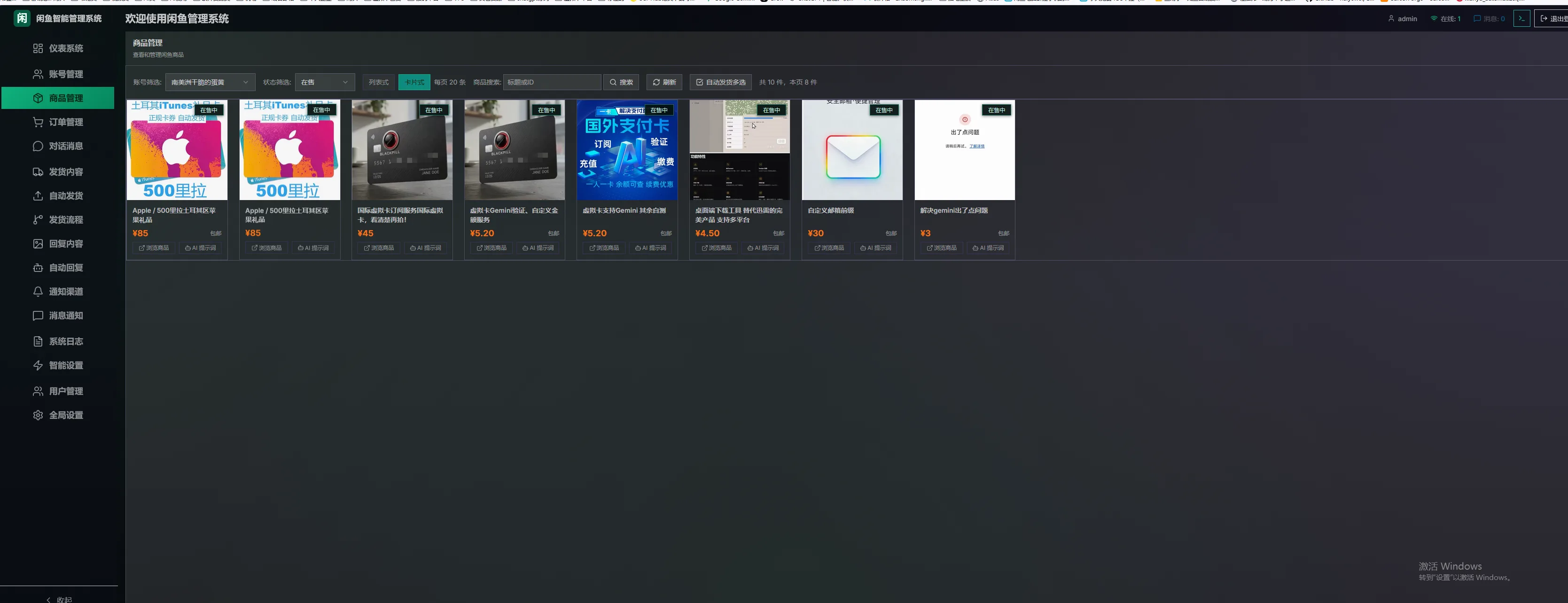Go to 用户管理 in the sidebar
1568x603 pixels.
pos(58,391)
